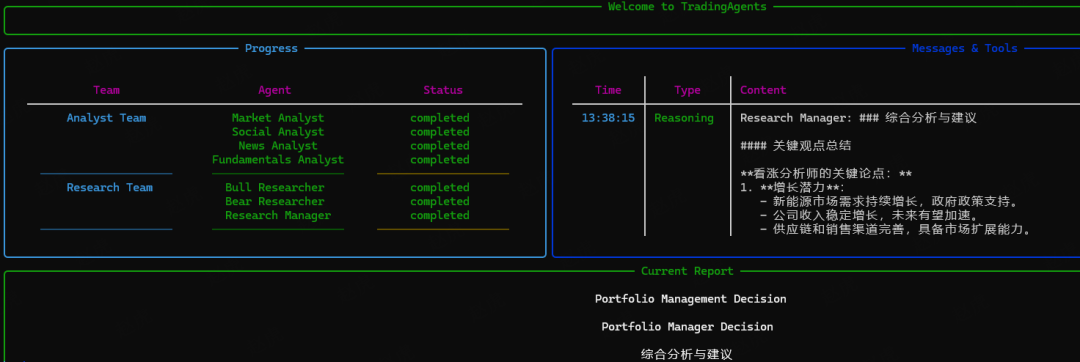Click Social Analyst's 'completed' status
1080x362 pixels.
pos(439,131)
